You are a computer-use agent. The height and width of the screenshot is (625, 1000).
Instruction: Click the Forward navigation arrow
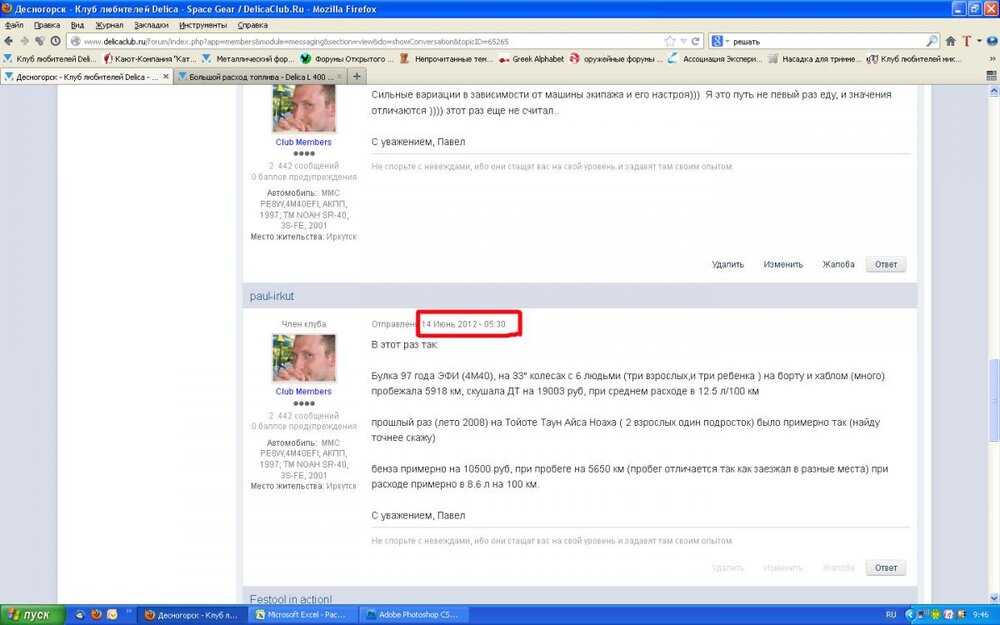click(x=24, y=41)
